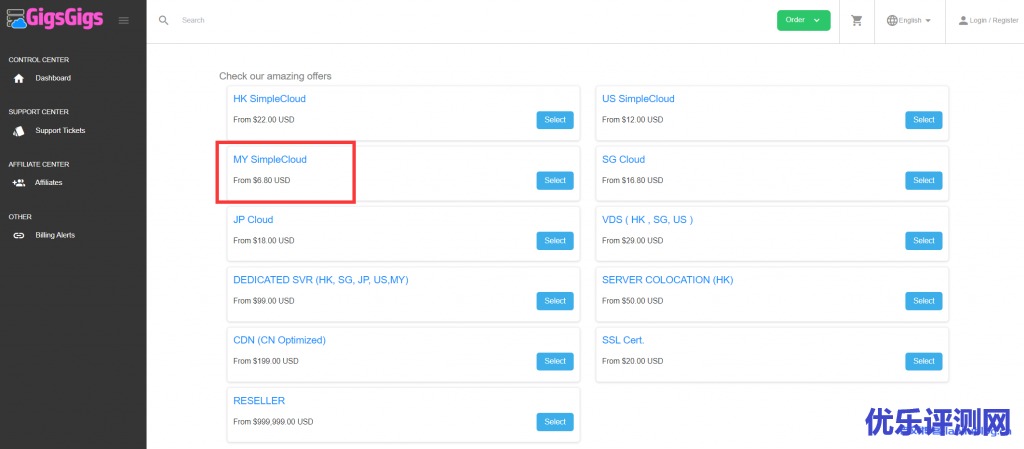Open the SERVER COLOCATION (HK) title
Screen dimensions: 1024x449
[x=667, y=280]
